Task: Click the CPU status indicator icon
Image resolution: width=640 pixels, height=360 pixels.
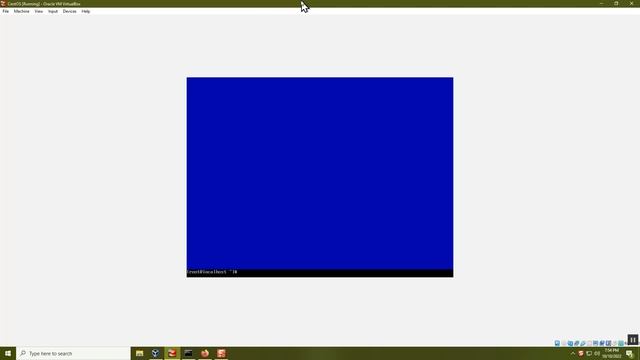Action: click(x=608, y=343)
